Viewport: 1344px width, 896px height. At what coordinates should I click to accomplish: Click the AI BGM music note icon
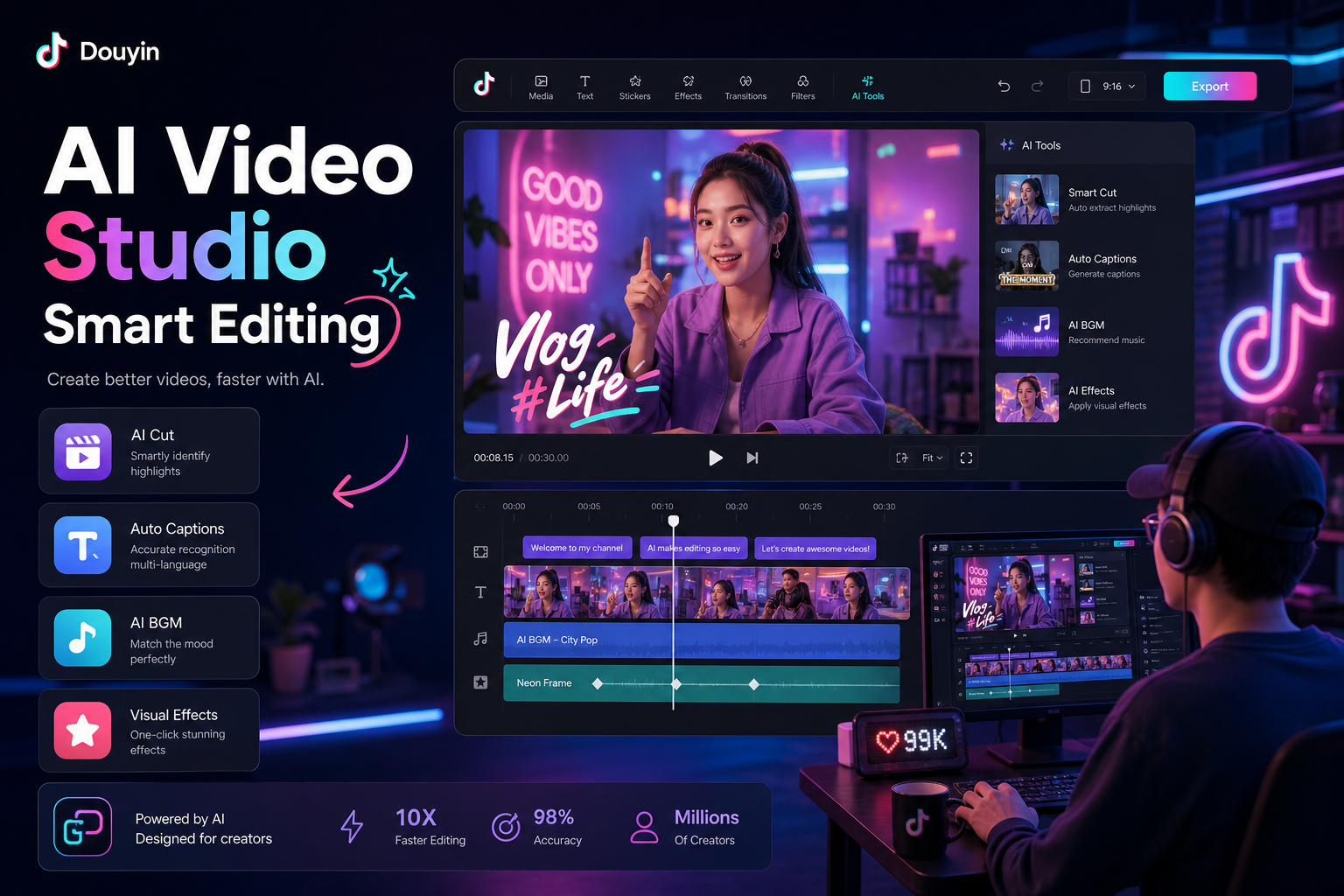pos(83,638)
